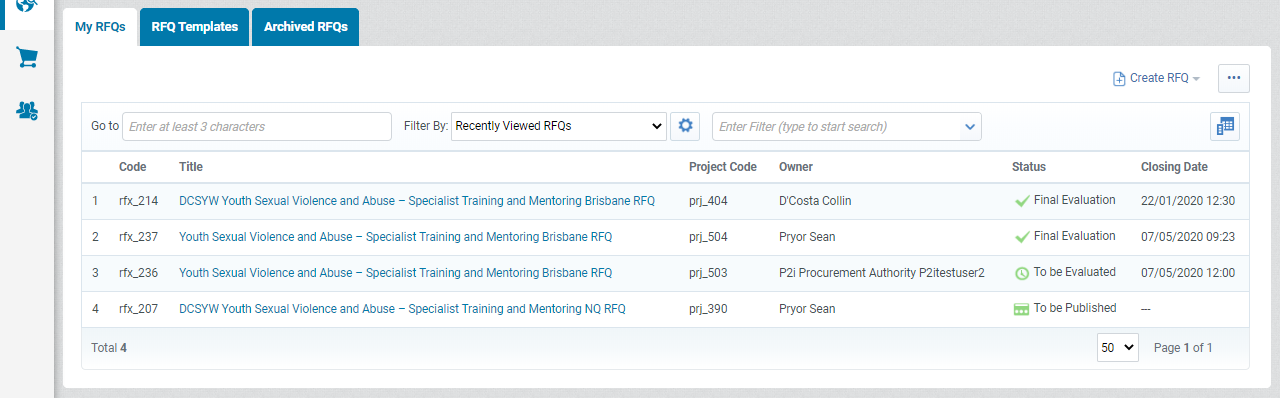Click Final Evaluation checkmark for rfx_214
The width and height of the screenshot is (1280, 398).
[x=1022, y=201]
